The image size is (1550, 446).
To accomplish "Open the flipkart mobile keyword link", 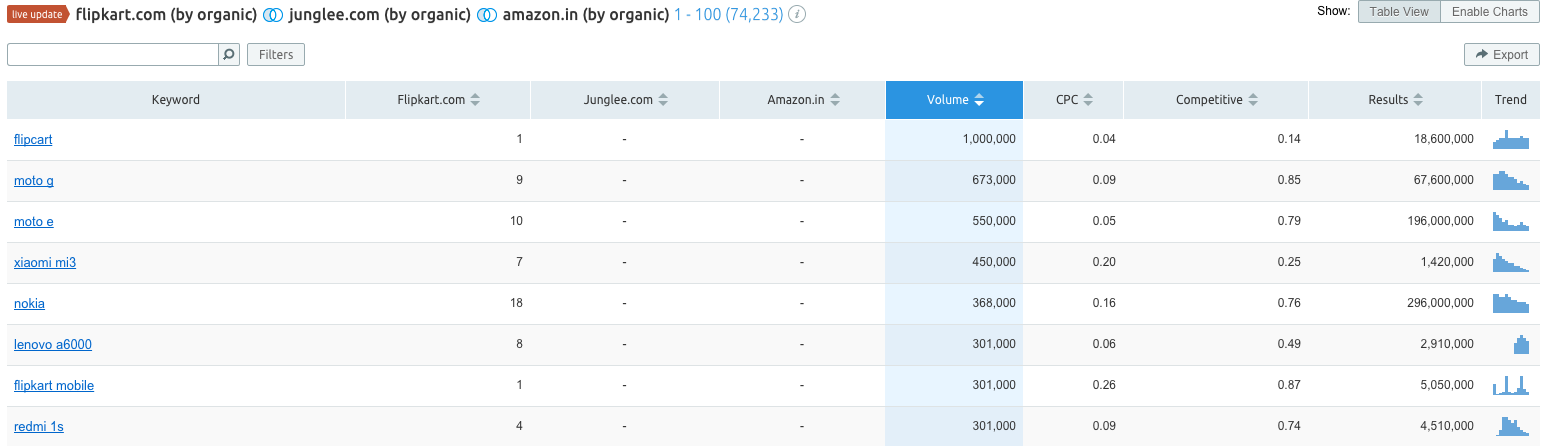I will point(54,385).
